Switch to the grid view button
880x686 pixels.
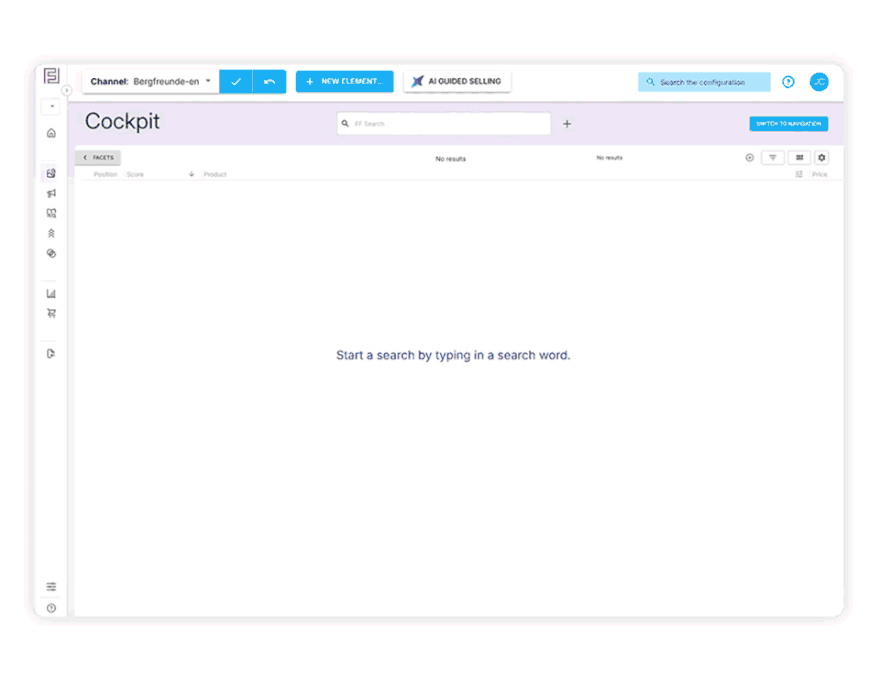tap(799, 158)
